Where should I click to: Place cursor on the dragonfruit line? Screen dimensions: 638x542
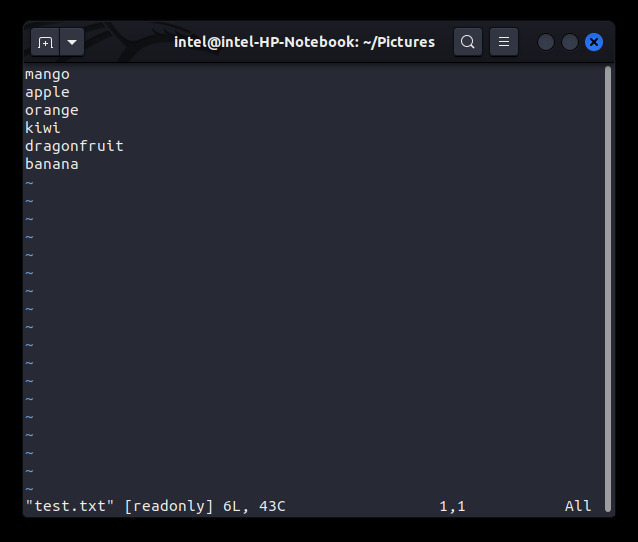point(74,146)
